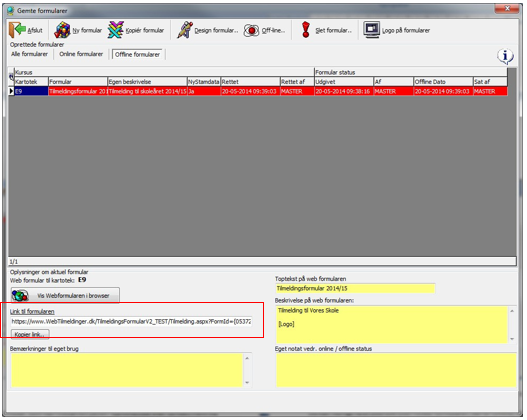Click the Kartotek column header
527x420 pixels.
click(x=31, y=82)
